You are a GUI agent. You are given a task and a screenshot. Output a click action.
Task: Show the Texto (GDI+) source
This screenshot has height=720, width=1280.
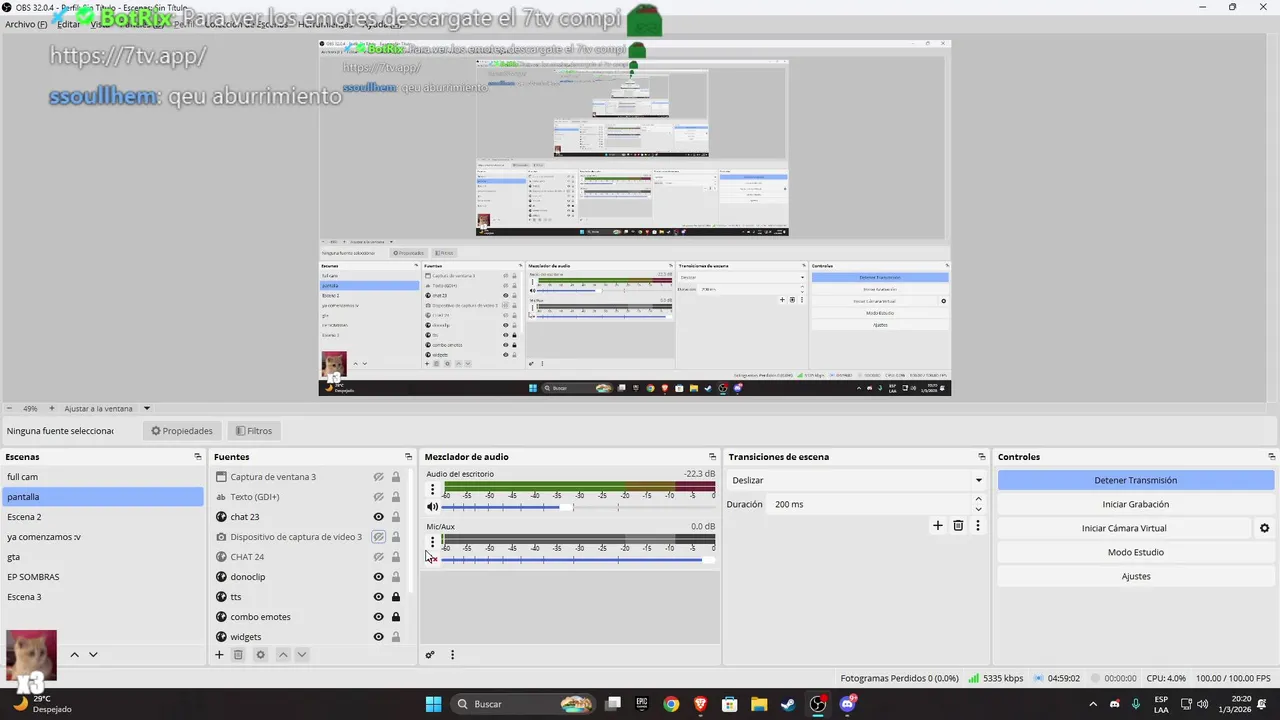[379, 497]
